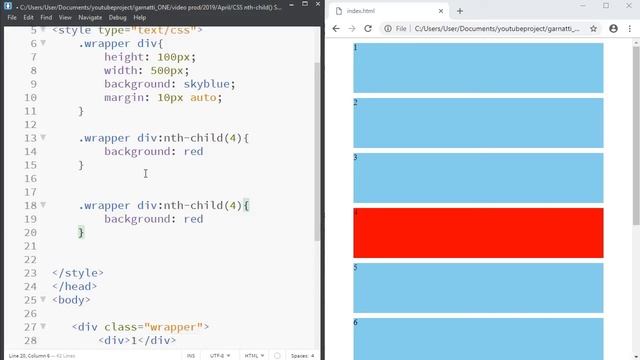Collapse the nth-child rule fold on line 18
Screen dimensions: 640x360
[x=43, y=205]
